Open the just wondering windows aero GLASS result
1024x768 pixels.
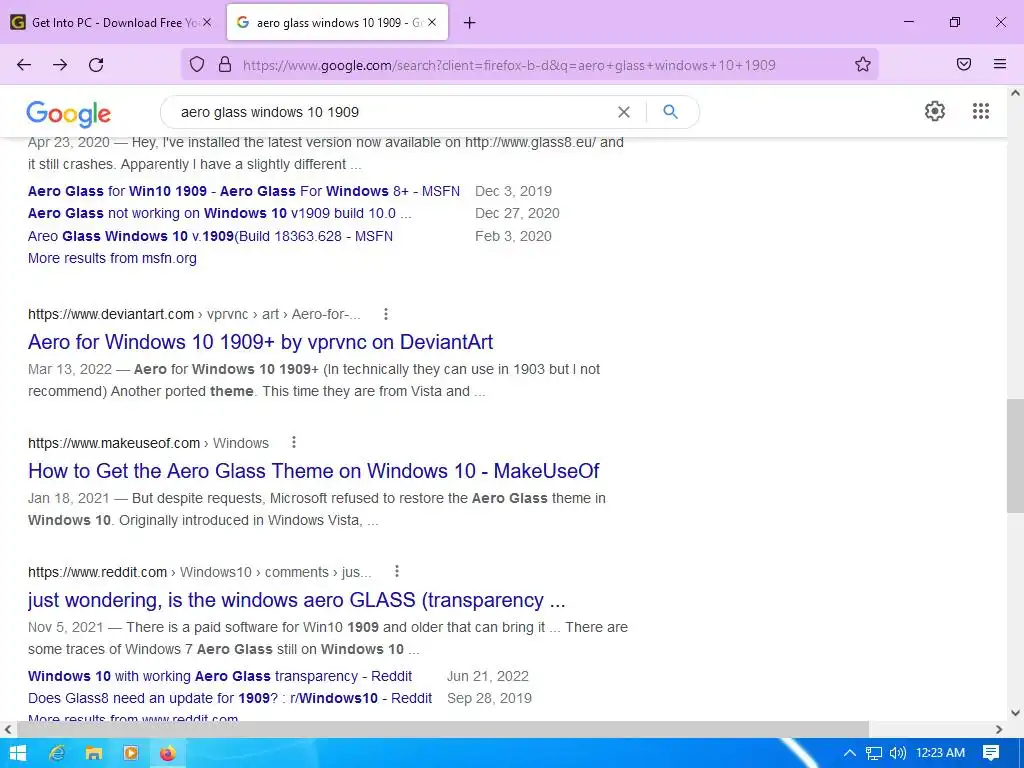[296, 600]
